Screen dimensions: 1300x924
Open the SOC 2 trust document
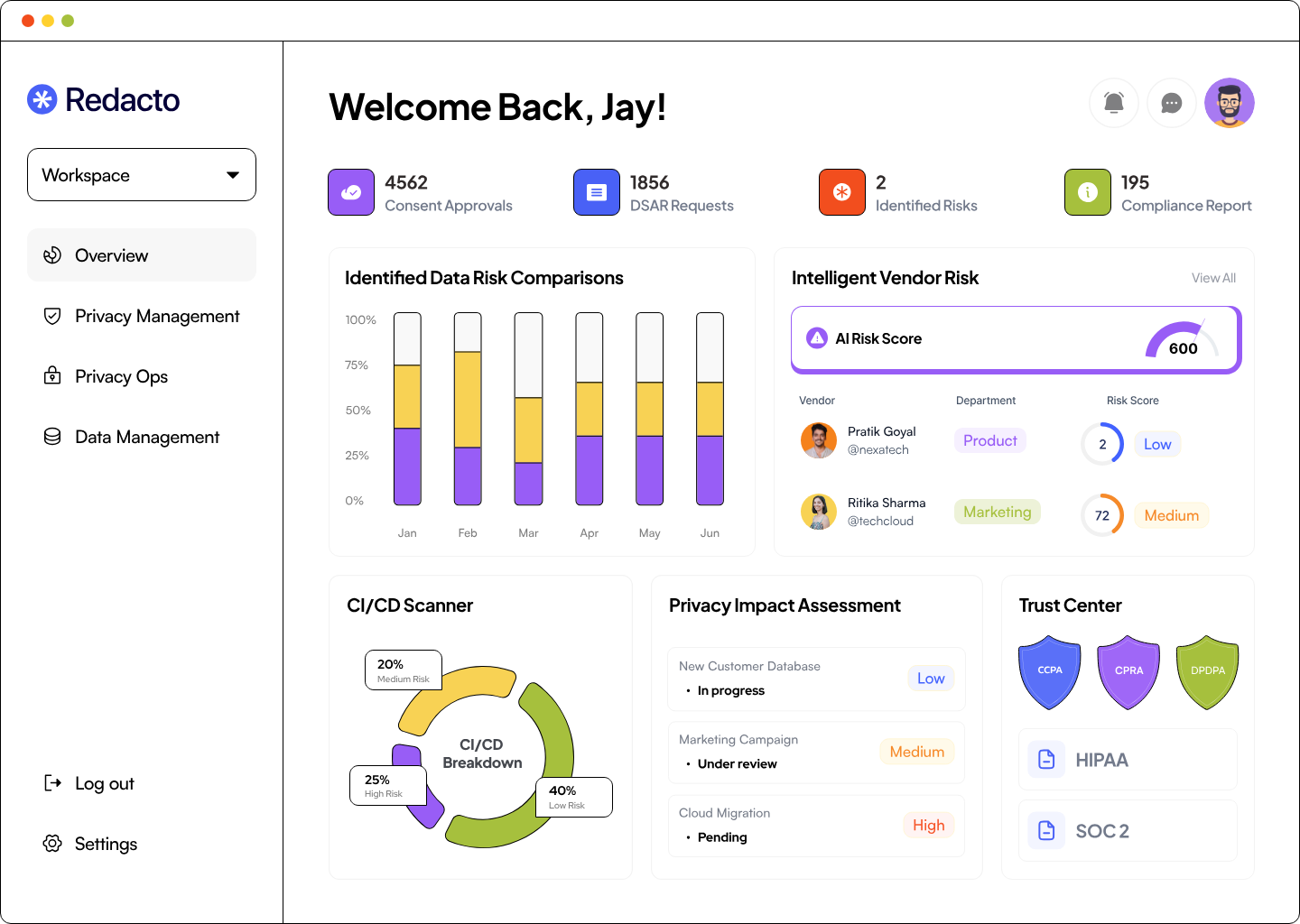coord(1128,830)
